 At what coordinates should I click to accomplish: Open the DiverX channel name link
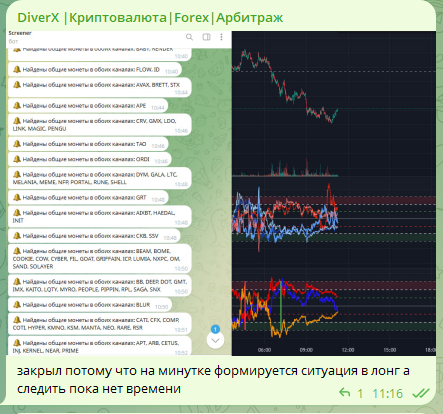[150, 18]
